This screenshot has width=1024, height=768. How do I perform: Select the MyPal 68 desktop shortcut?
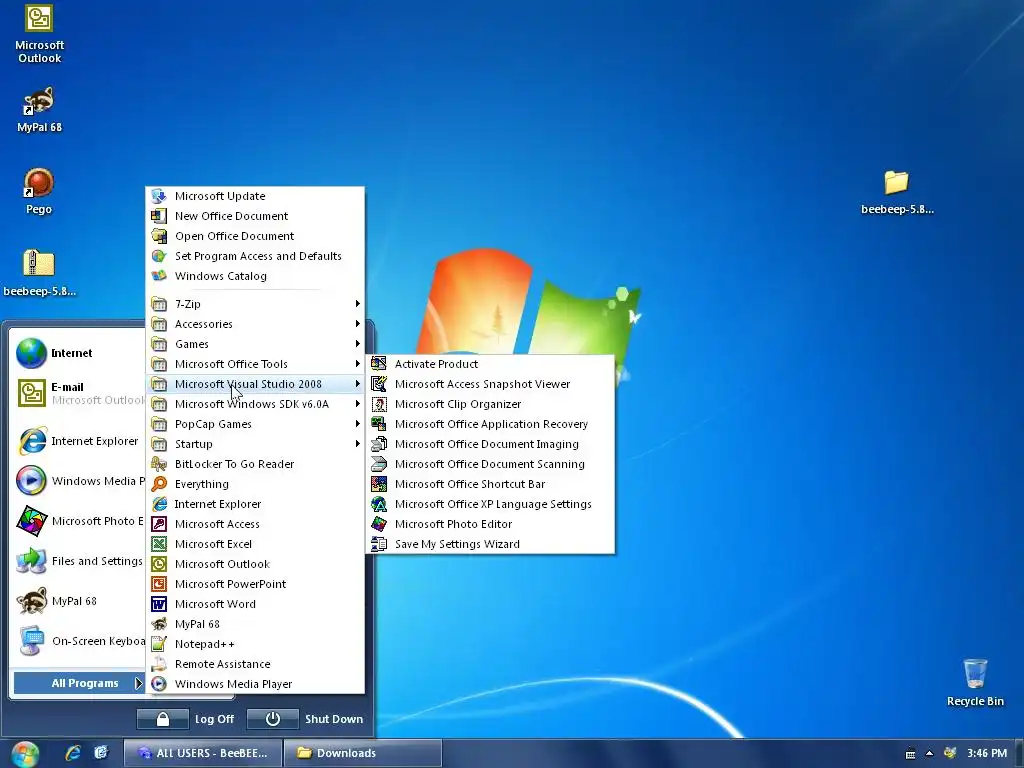click(39, 108)
